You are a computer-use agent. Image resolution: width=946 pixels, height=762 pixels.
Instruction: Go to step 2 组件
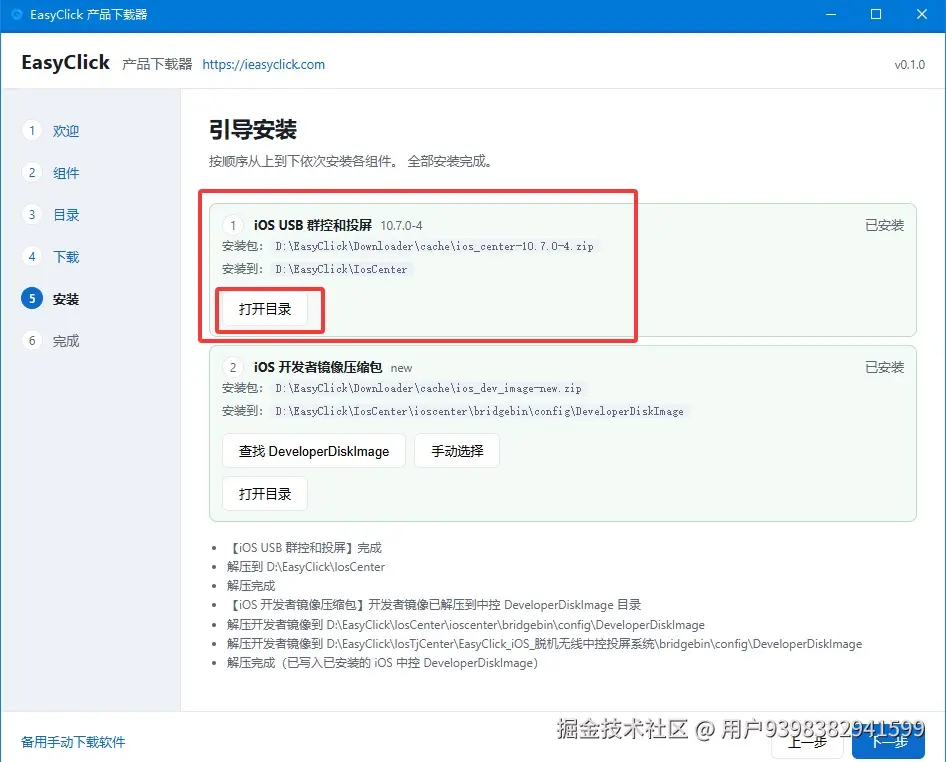[x=51, y=173]
